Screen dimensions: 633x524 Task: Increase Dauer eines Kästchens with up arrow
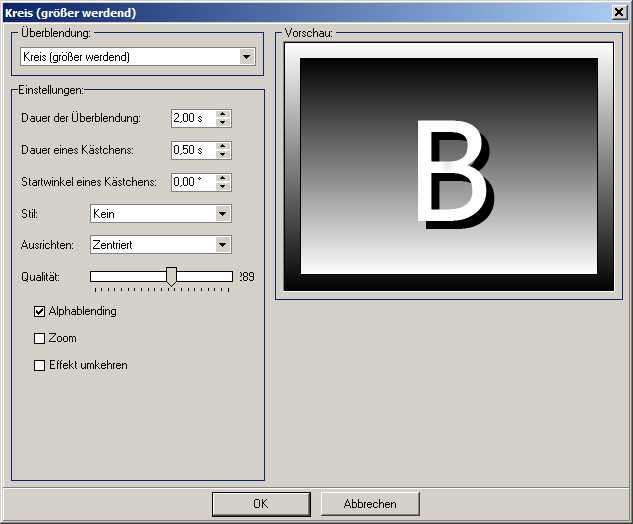224,146
